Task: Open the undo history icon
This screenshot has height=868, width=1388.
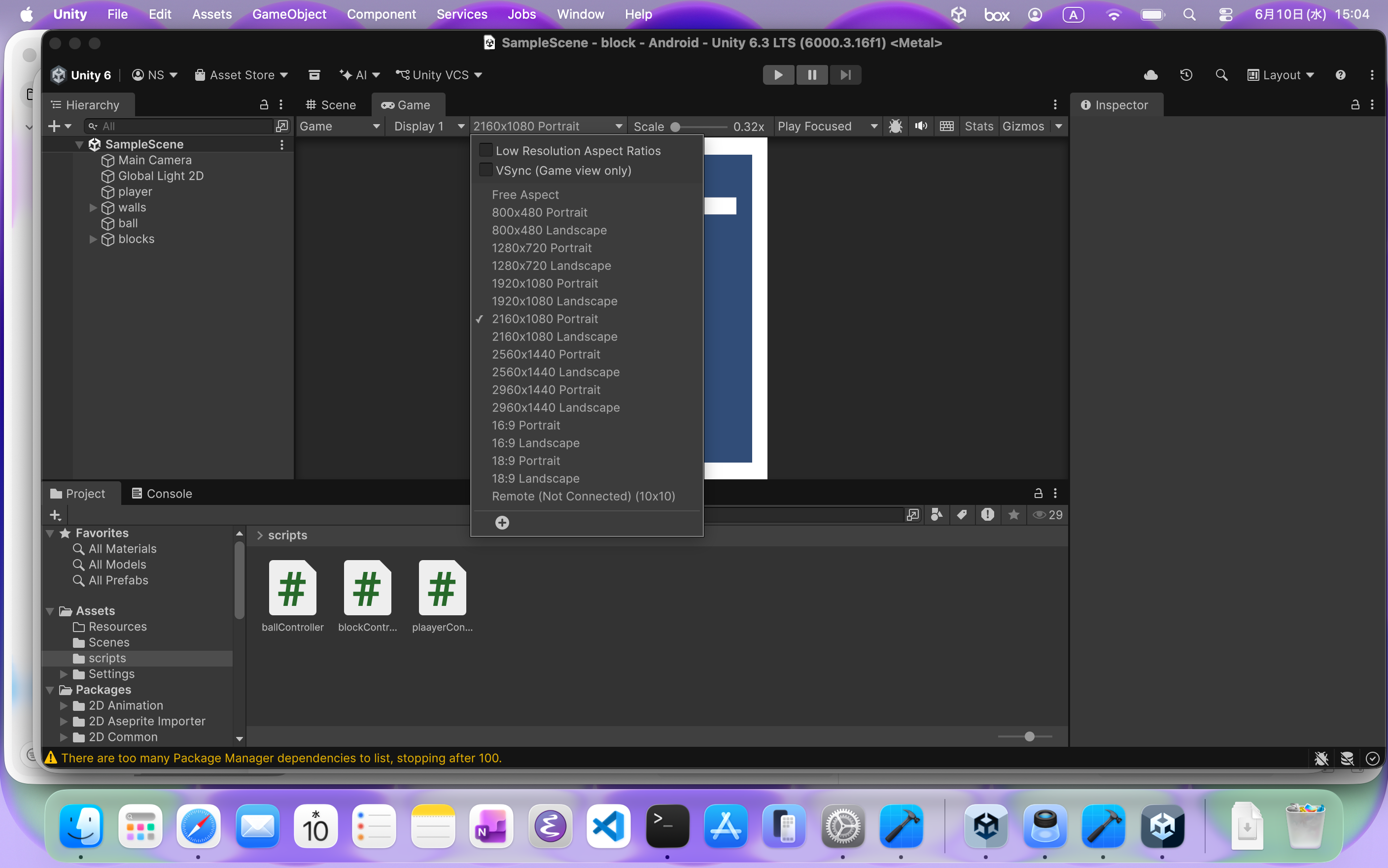Action: click(1186, 75)
